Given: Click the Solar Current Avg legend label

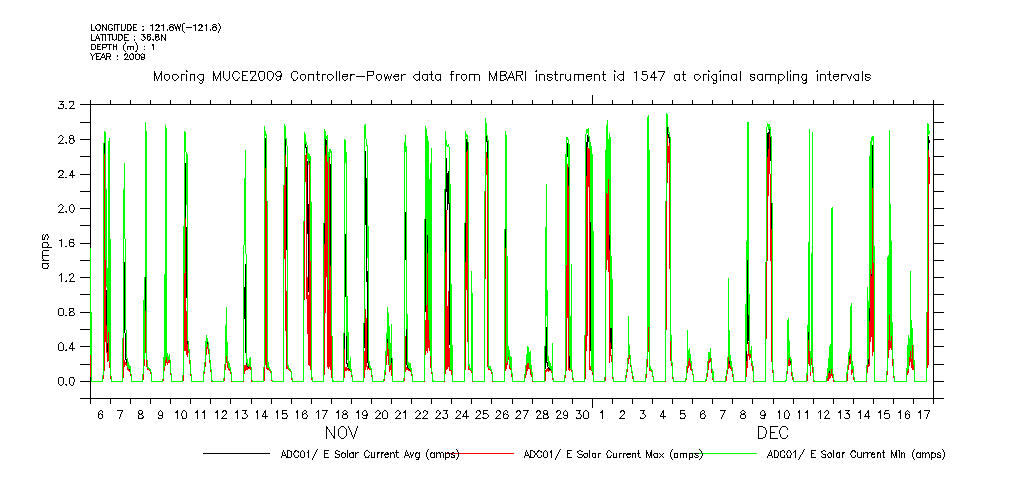Looking at the screenshot, I should click(370, 454).
